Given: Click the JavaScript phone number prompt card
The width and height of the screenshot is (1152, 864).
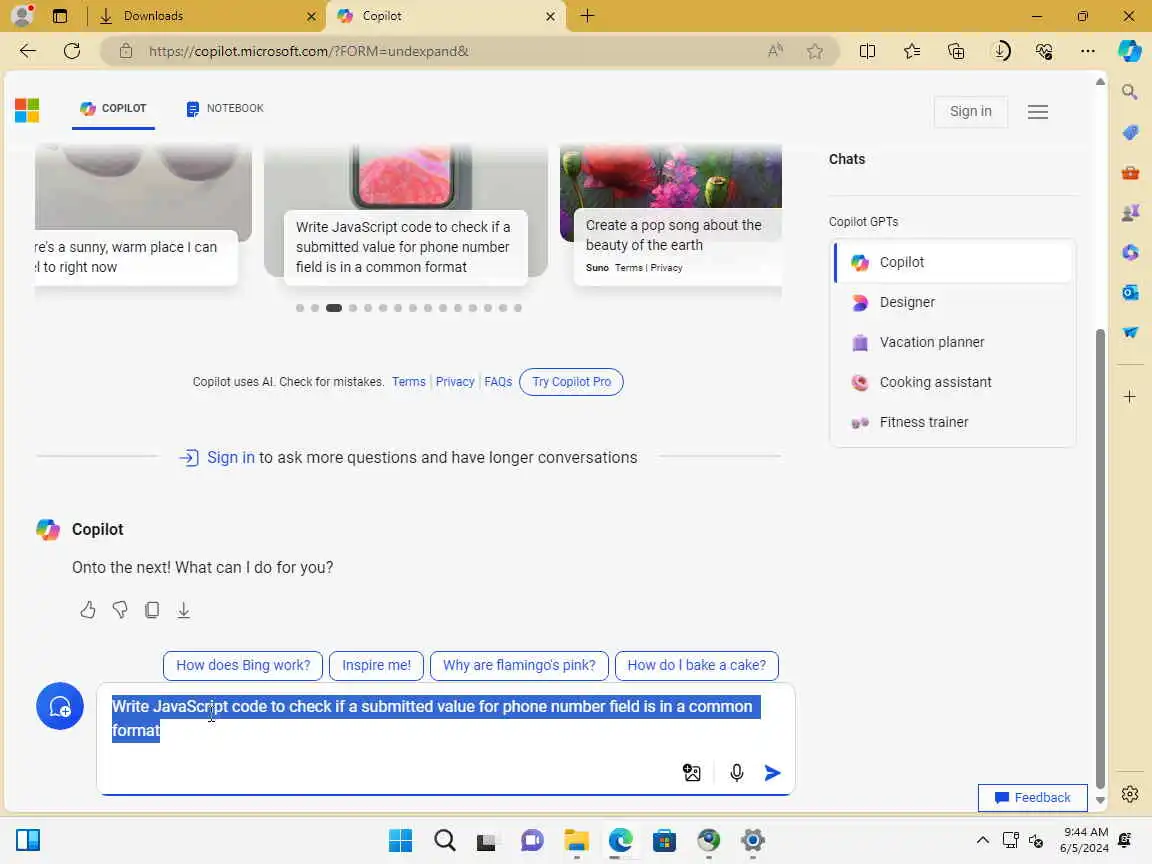Looking at the screenshot, I should click(x=406, y=247).
